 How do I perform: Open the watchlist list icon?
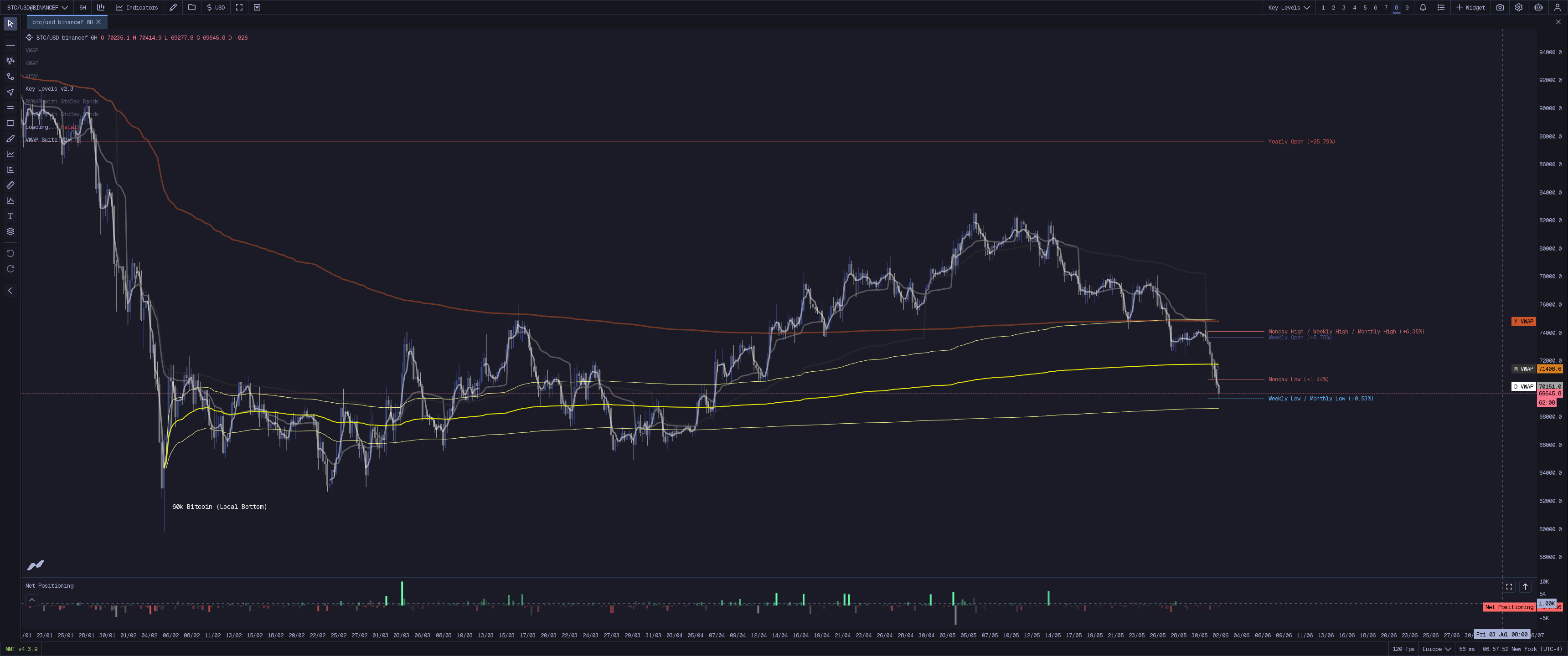click(x=1440, y=7)
